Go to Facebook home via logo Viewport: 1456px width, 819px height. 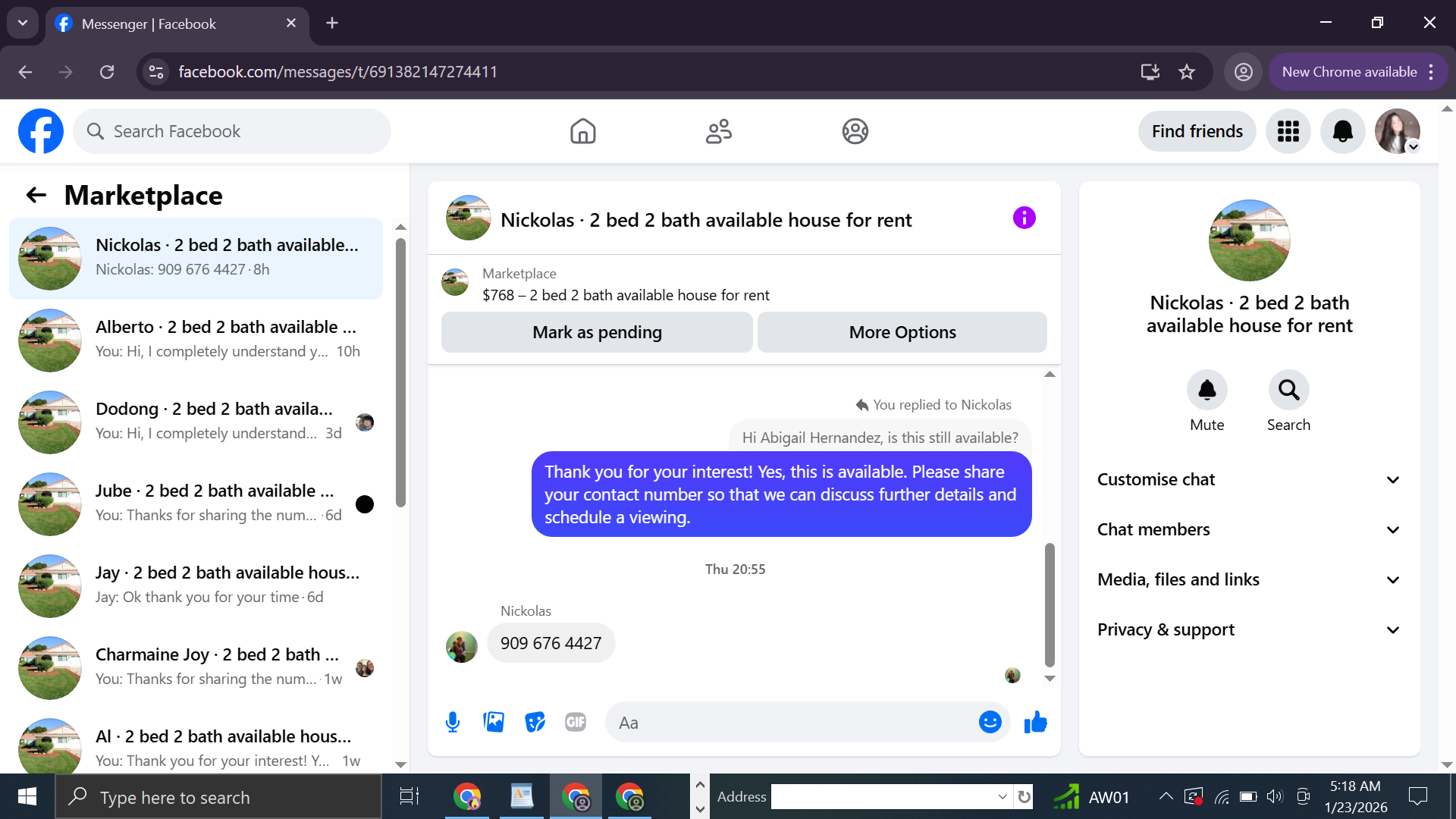click(x=41, y=131)
